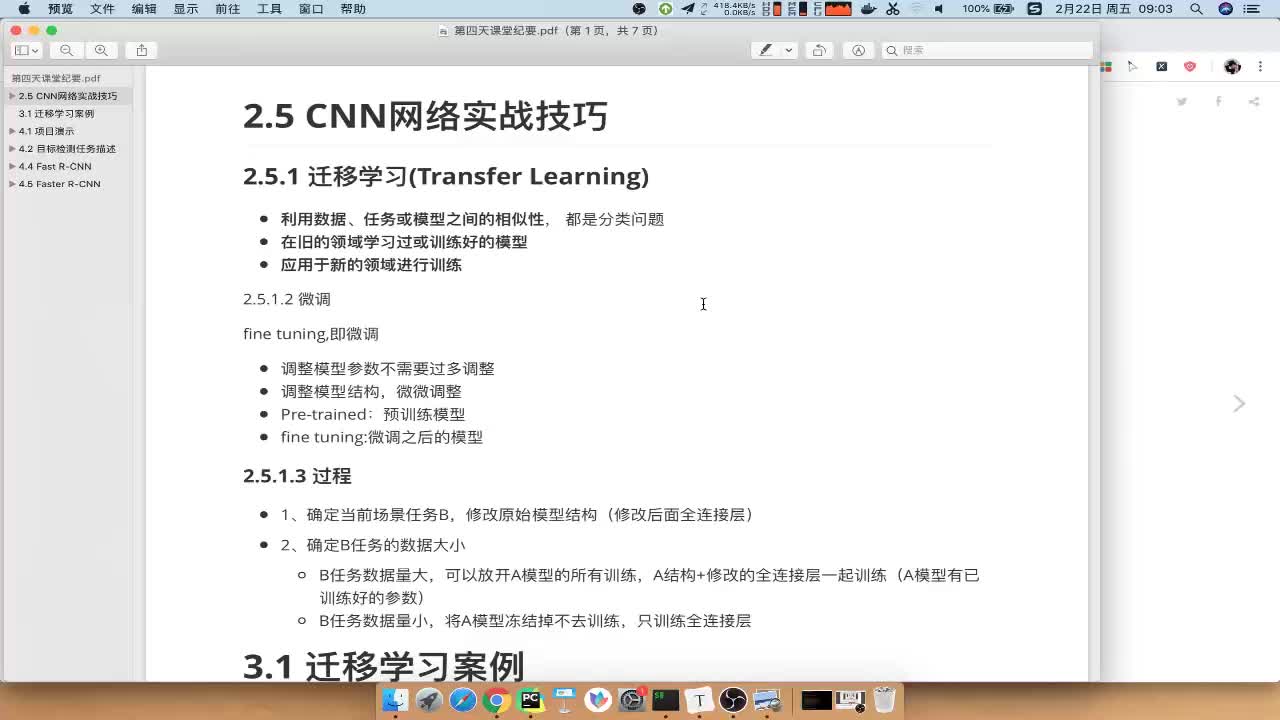Open the Siri icon in menu bar

tap(1225, 9)
